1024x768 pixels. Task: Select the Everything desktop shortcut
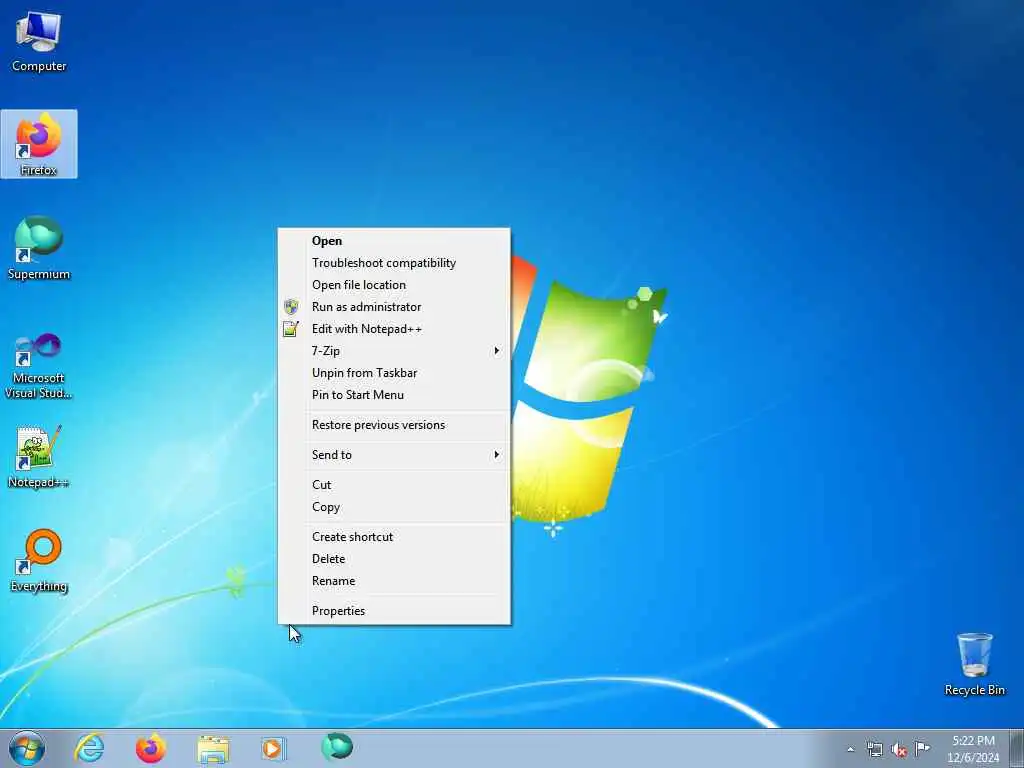(x=39, y=560)
